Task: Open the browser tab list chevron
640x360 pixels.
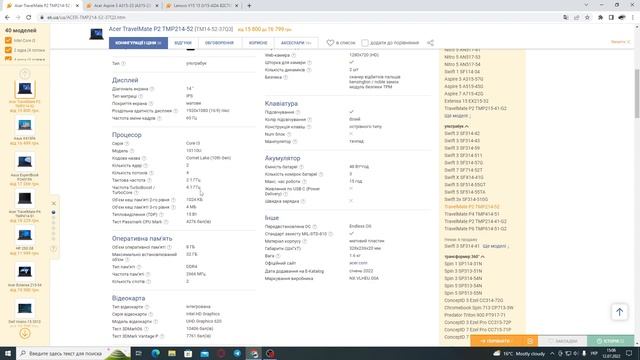Action: click(x=586, y=5)
